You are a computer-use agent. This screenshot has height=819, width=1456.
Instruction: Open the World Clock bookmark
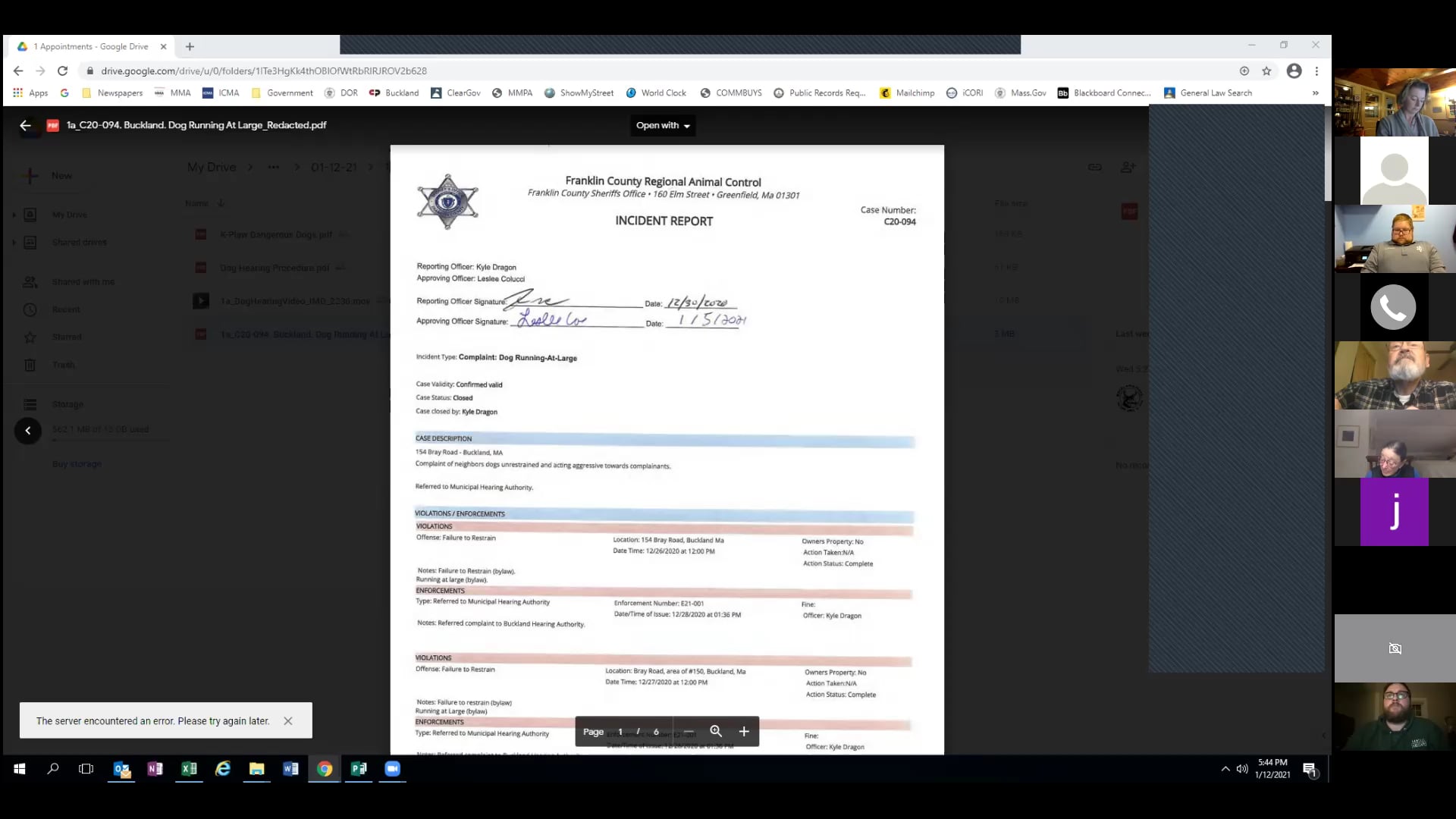pos(656,93)
